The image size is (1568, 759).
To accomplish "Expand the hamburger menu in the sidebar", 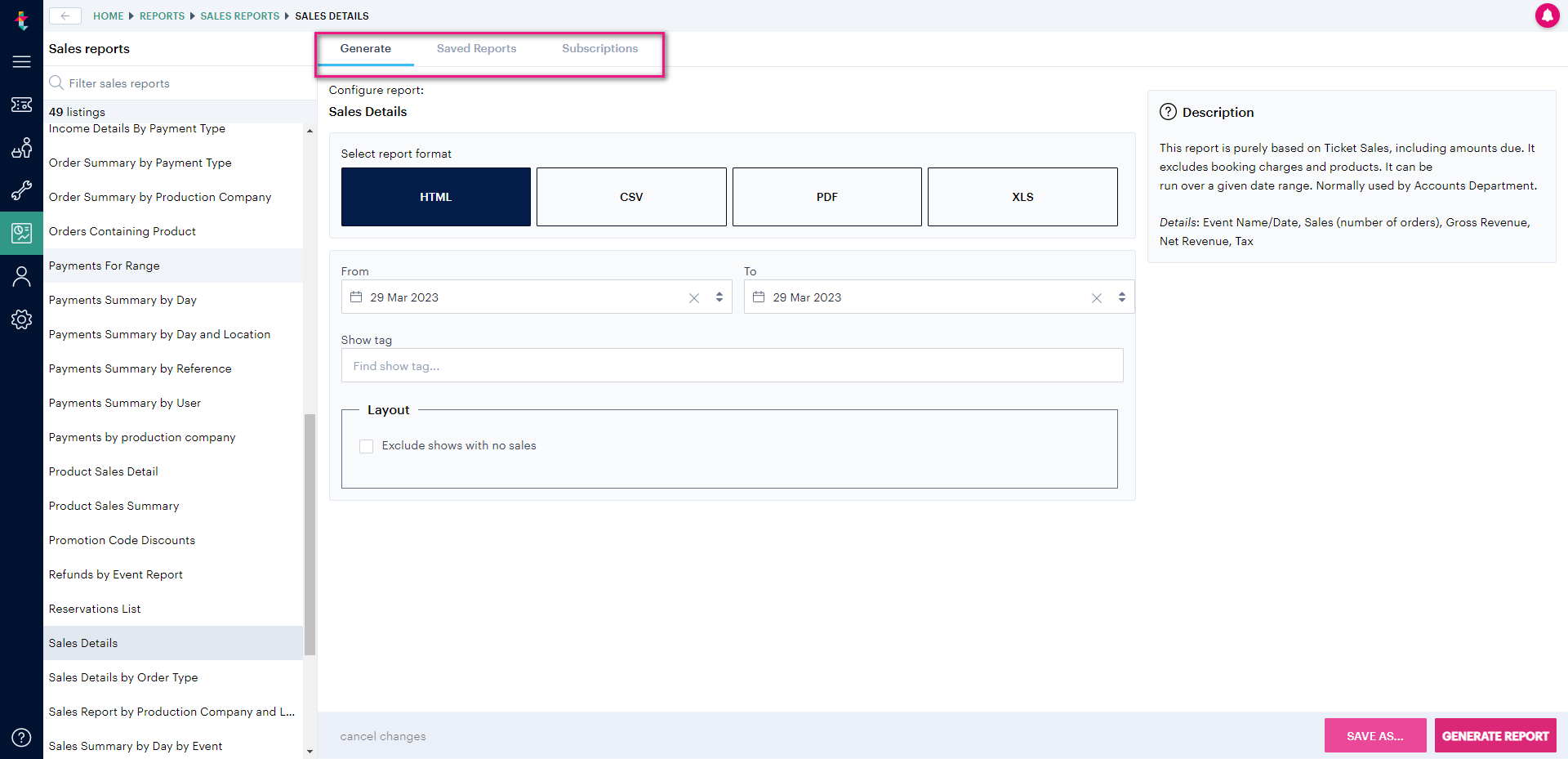I will point(22,61).
